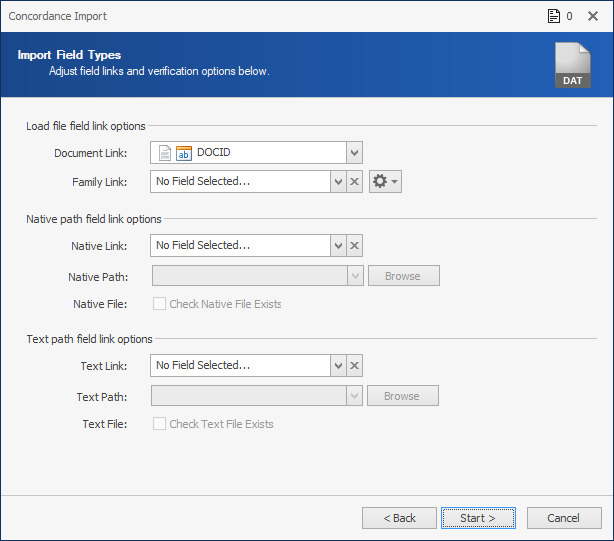The image size is (614, 541).
Task: Click the DAT file icon in header
Action: pos(572,65)
